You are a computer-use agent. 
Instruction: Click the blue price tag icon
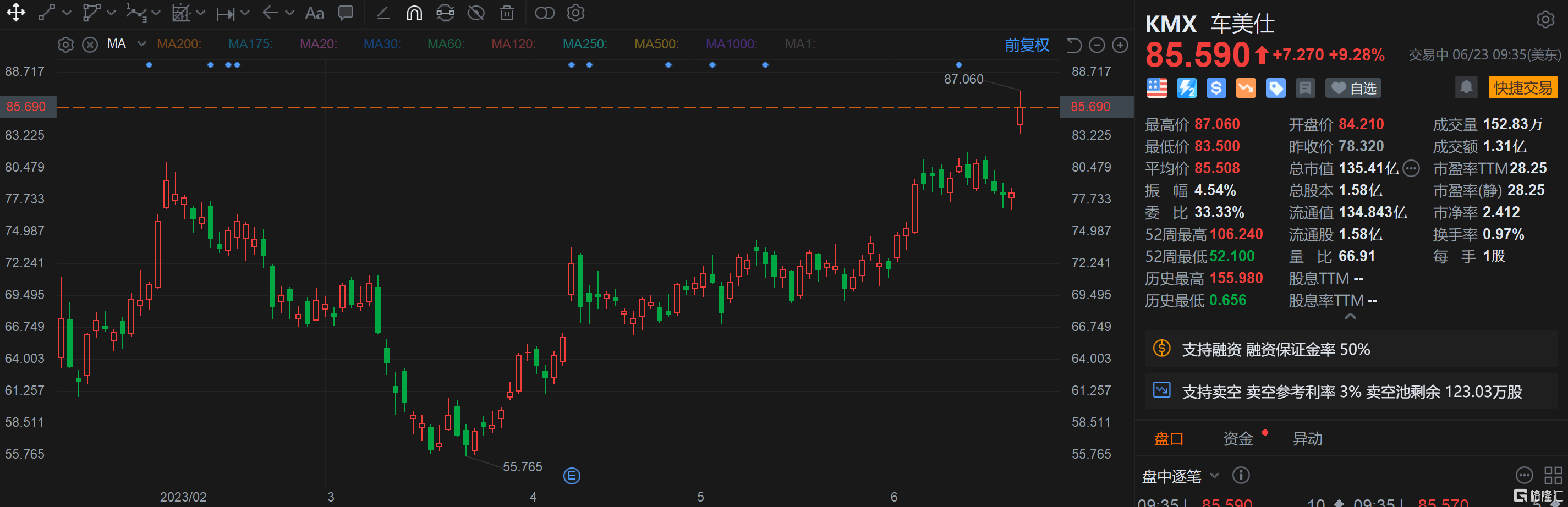tap(1276, 88)
